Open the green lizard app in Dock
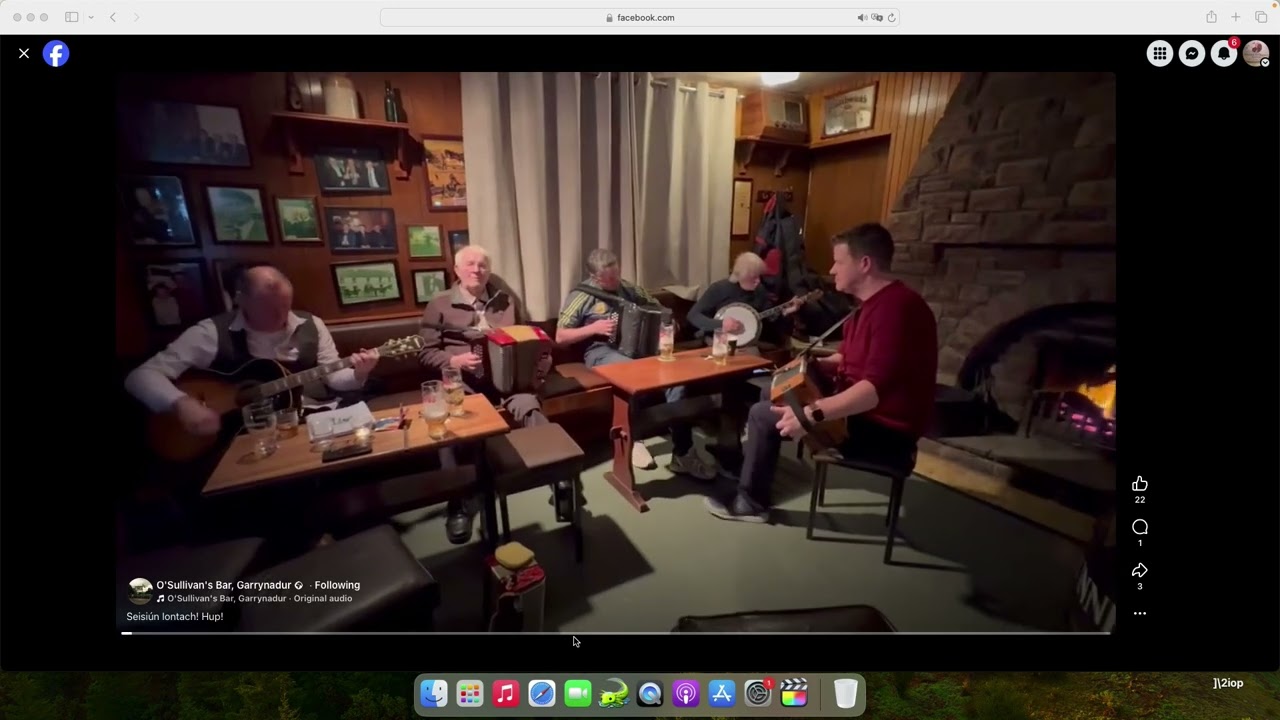 click(614, 693)
